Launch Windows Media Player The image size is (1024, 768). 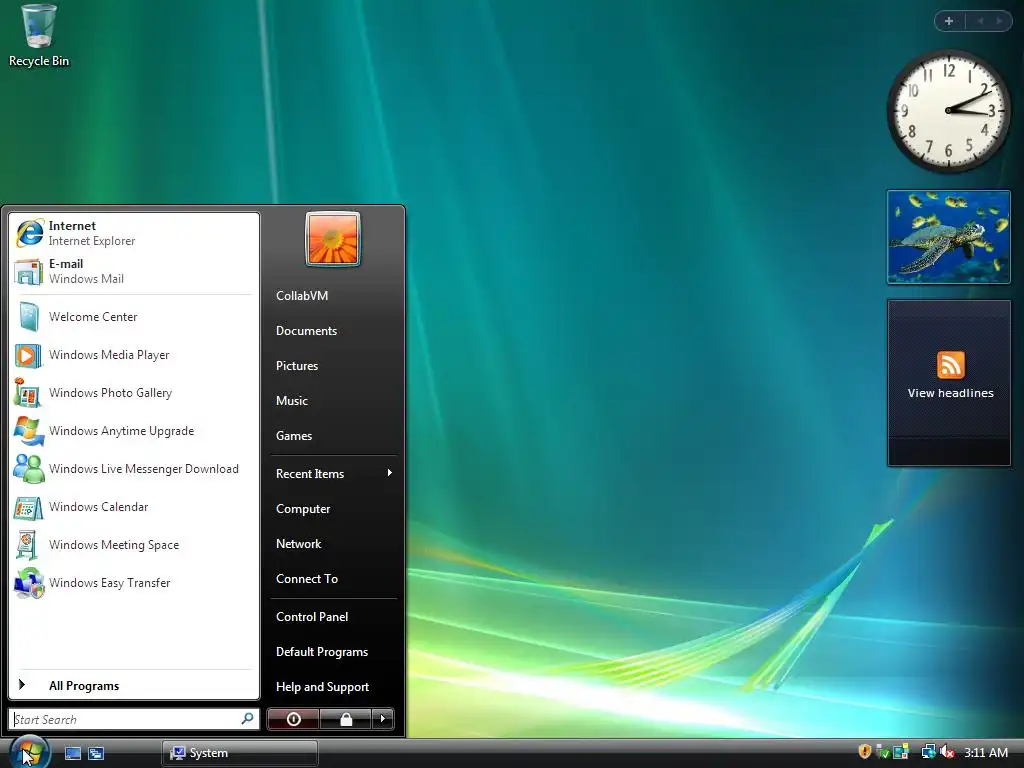pos(134,355)
